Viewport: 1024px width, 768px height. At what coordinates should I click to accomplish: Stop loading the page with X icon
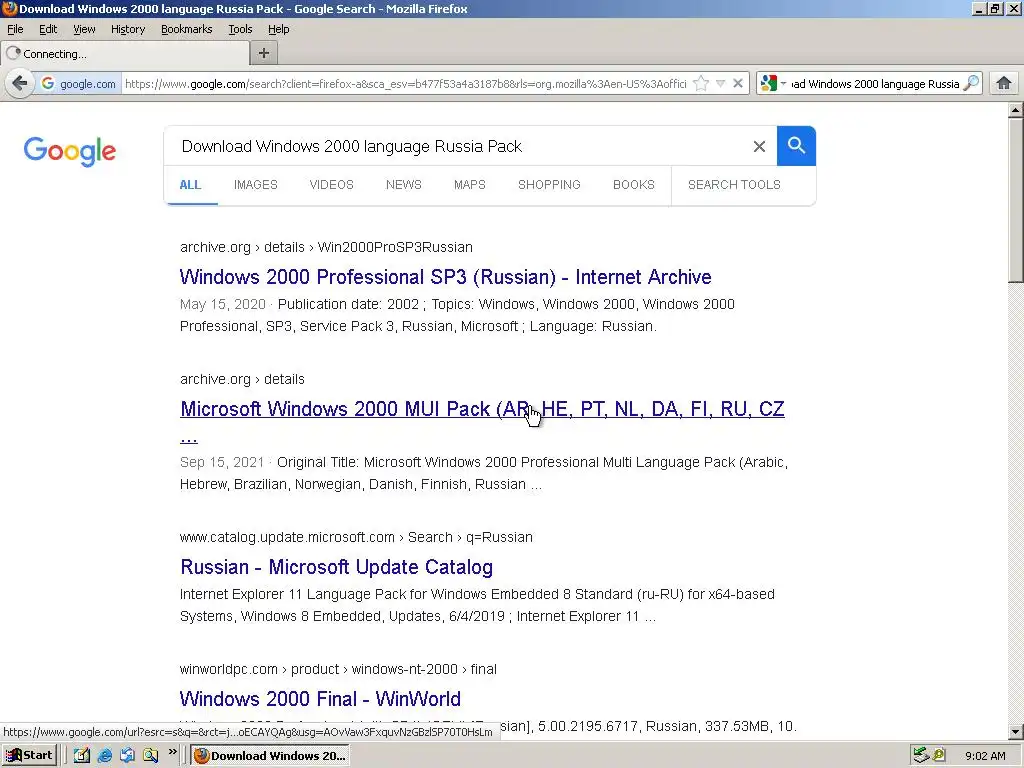click(738, 84)
